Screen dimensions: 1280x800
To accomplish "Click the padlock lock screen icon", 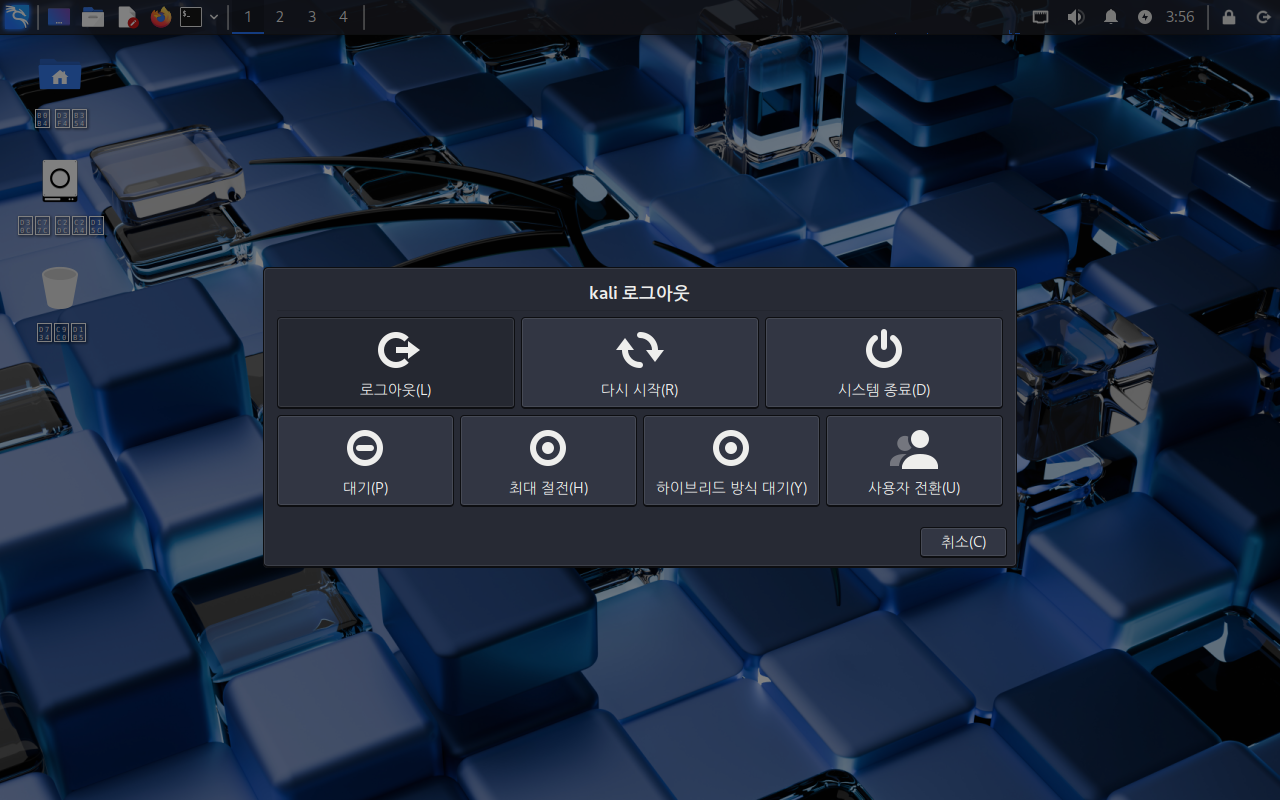I will coord(1228,17).
